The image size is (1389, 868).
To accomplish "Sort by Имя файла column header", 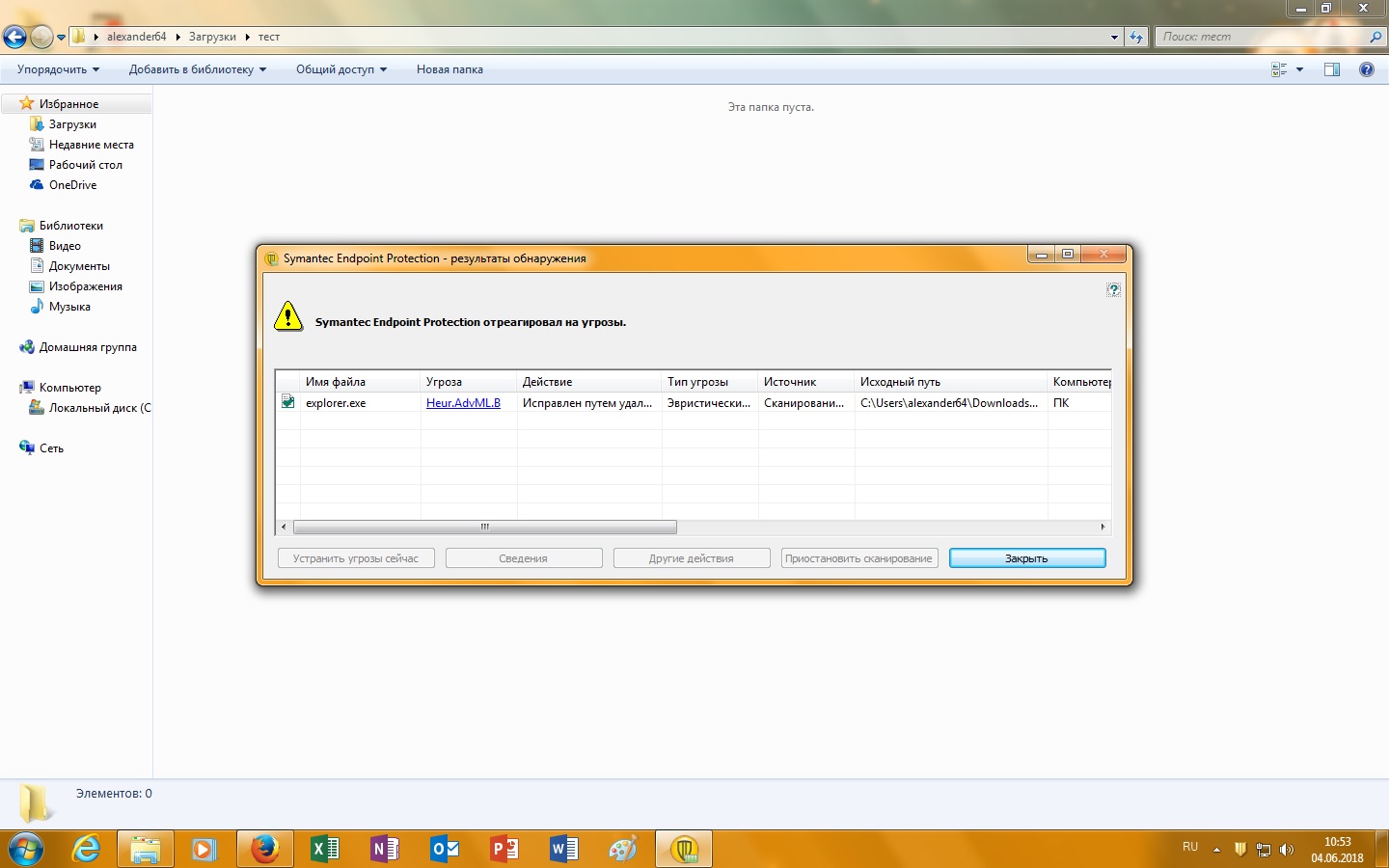I will point(360,382).
